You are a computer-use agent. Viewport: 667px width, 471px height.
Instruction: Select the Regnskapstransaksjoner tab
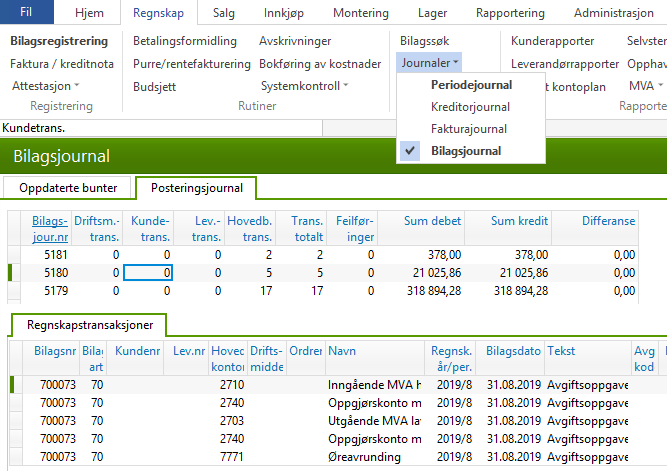point(89,325)
